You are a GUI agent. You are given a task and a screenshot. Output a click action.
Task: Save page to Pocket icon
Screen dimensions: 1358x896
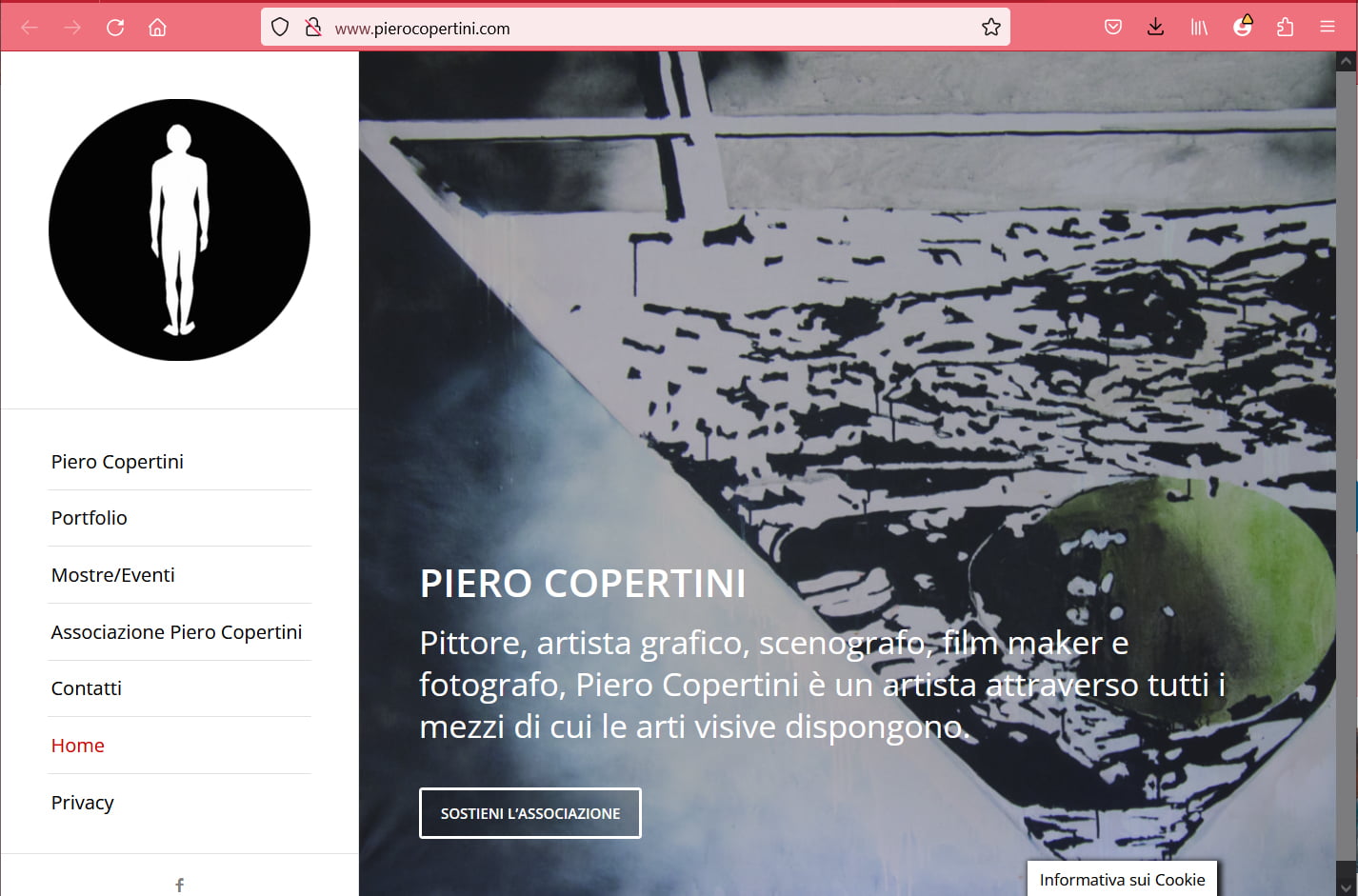coord(1113,28)
